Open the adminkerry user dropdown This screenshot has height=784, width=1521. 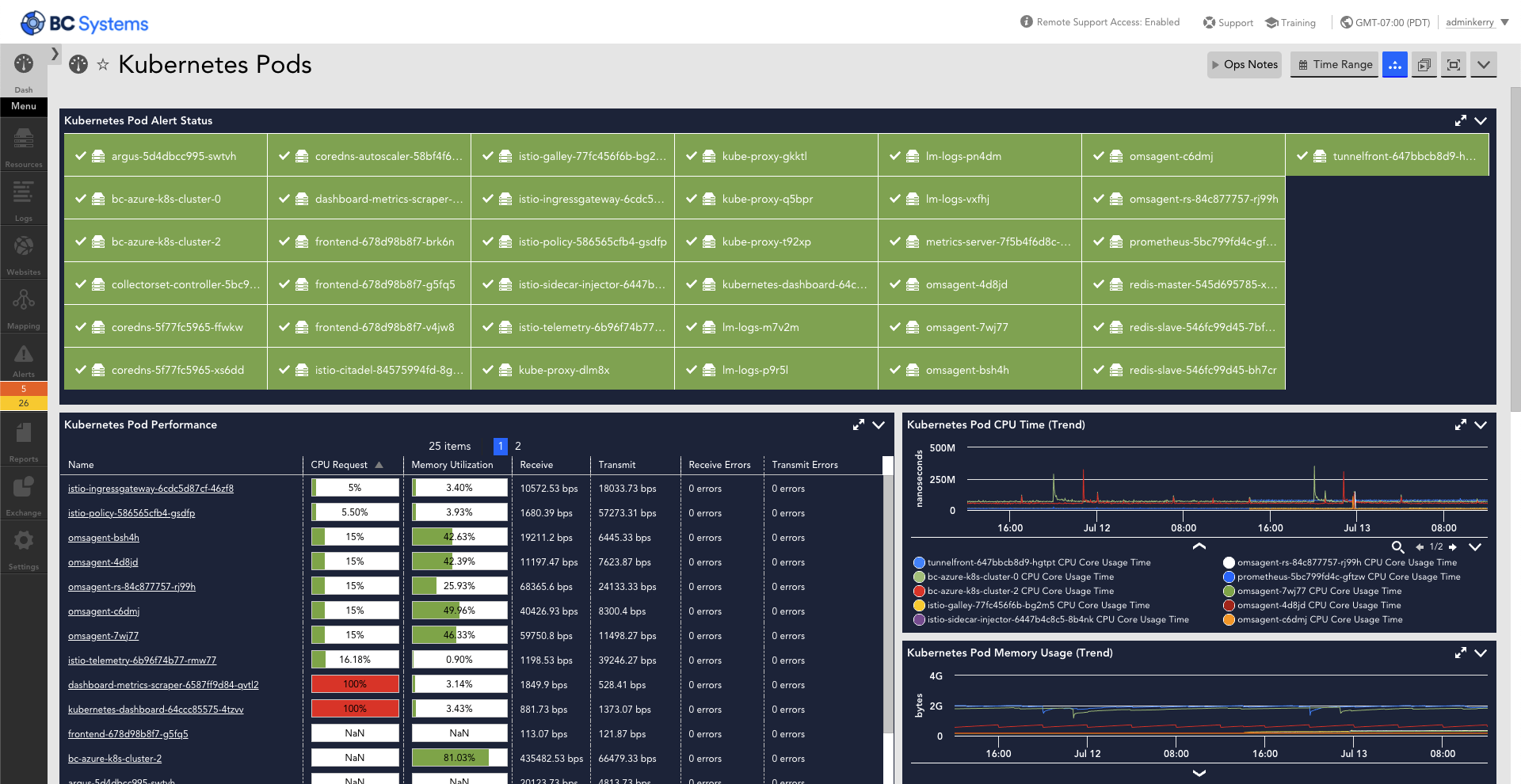click(1477, 22)
